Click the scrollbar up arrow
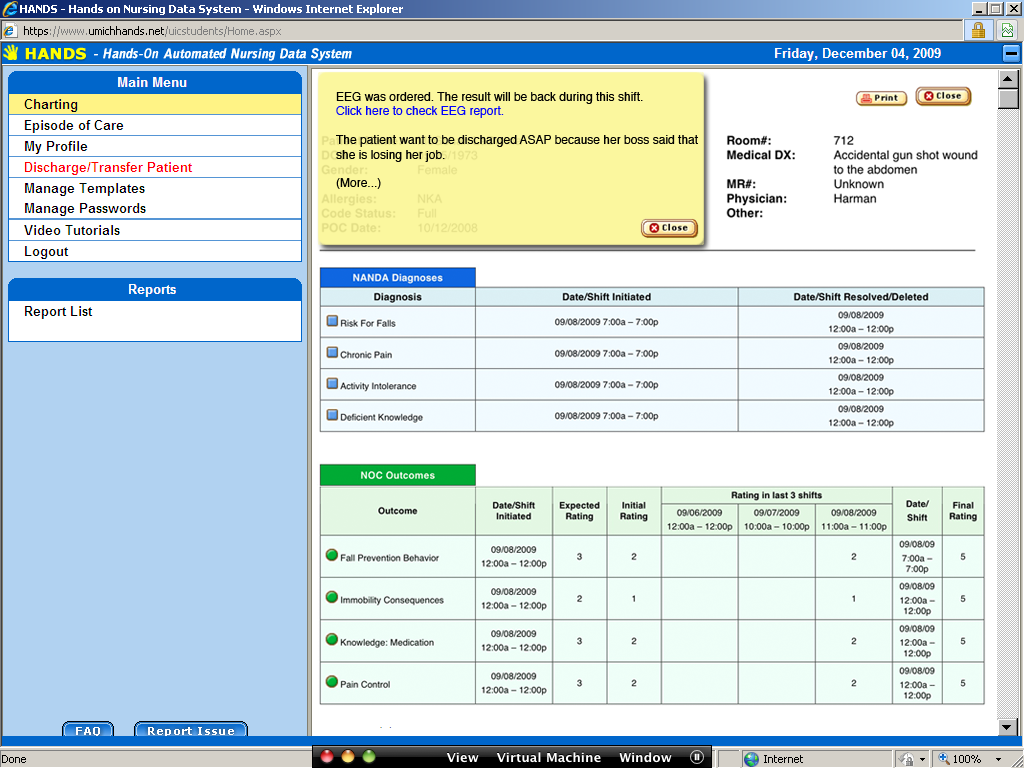 (x=1008, y=79)
